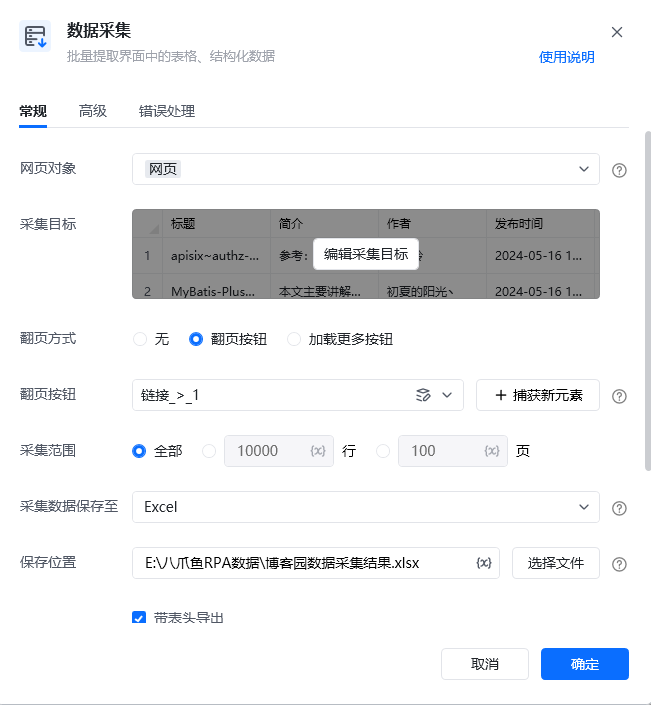
Task: Show help for 网页对象
Action: tap(619, 170)
